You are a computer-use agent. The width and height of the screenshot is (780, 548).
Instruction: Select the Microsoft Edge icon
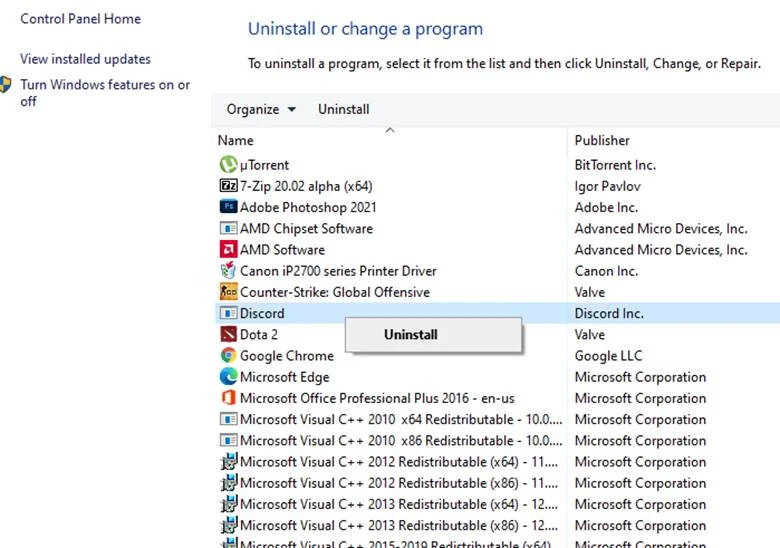click(x=228, y=377)
